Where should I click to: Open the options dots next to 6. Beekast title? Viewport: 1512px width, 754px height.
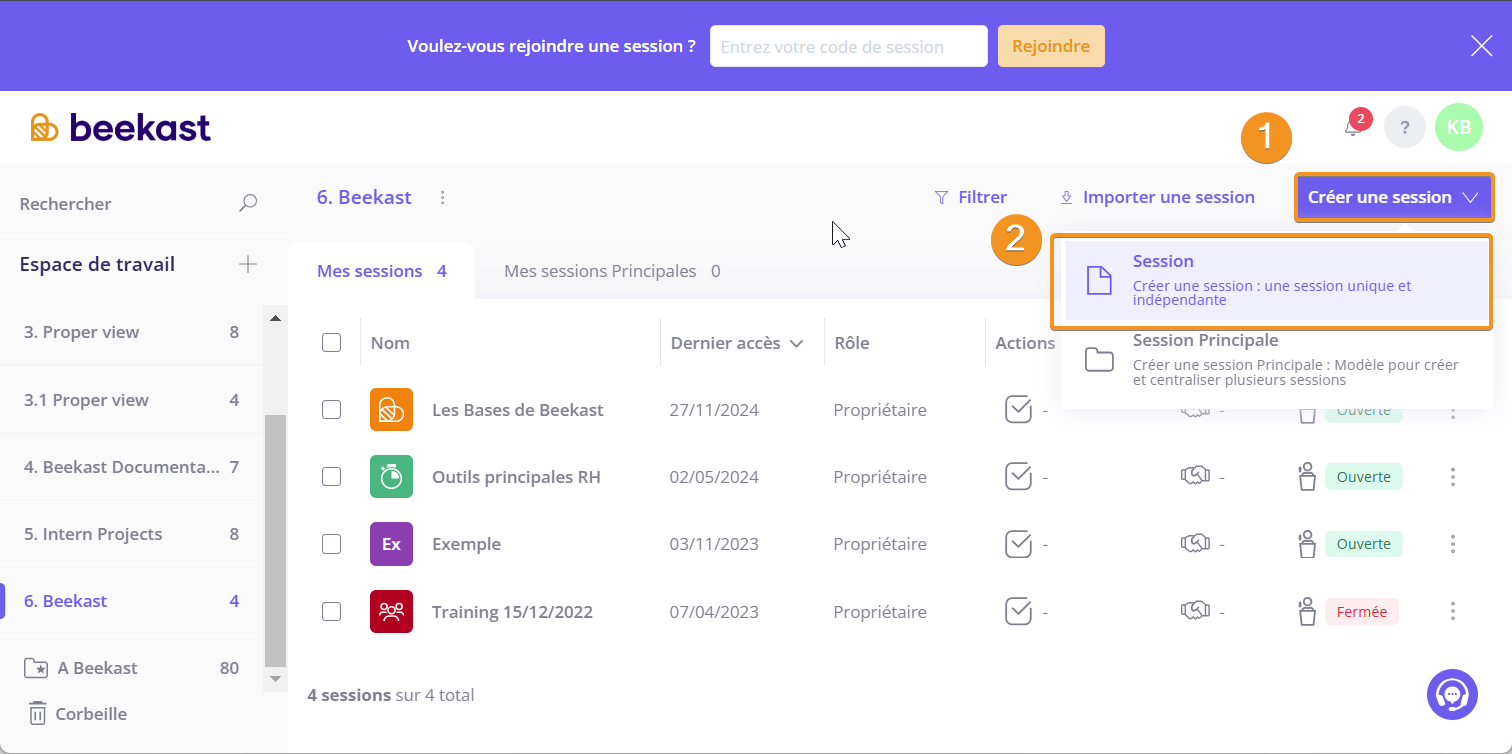tap(443, 197)
